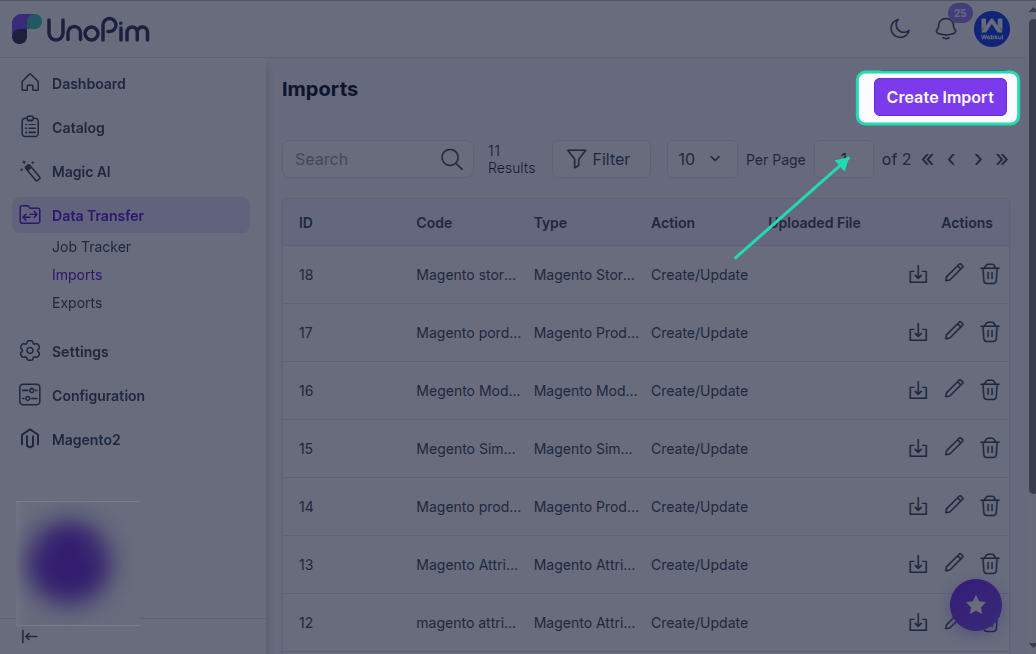1036x654 pixels.
Task: Download import file for ID 14
Action: click(x=918, y=507)
